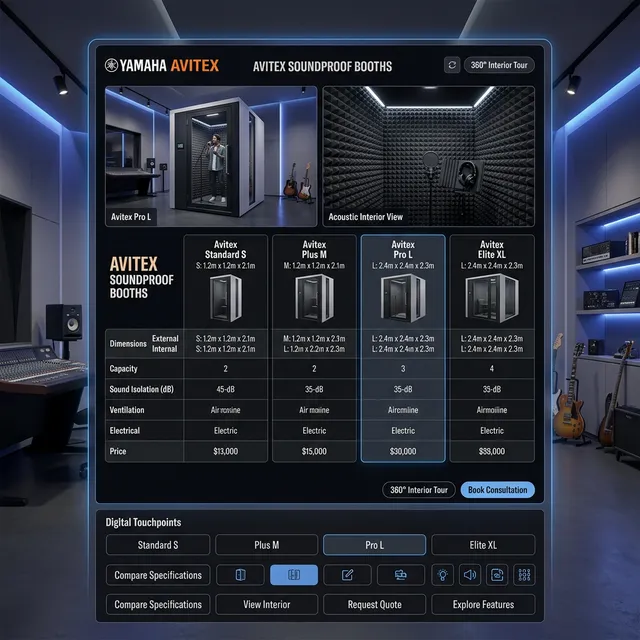Viewport: 640px width, 640px height.
Task: Click the $30,000 price cell
Action: (403, 451)
